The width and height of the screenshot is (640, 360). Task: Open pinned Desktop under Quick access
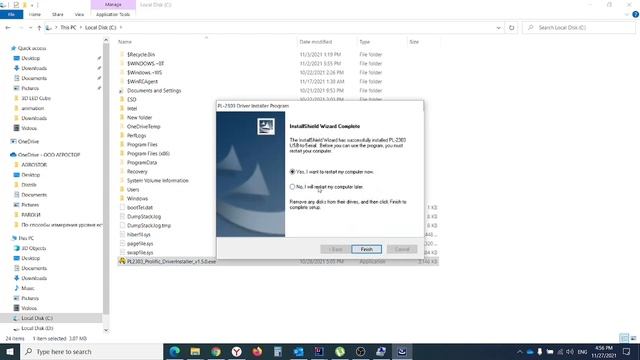[x=31, y=58]
